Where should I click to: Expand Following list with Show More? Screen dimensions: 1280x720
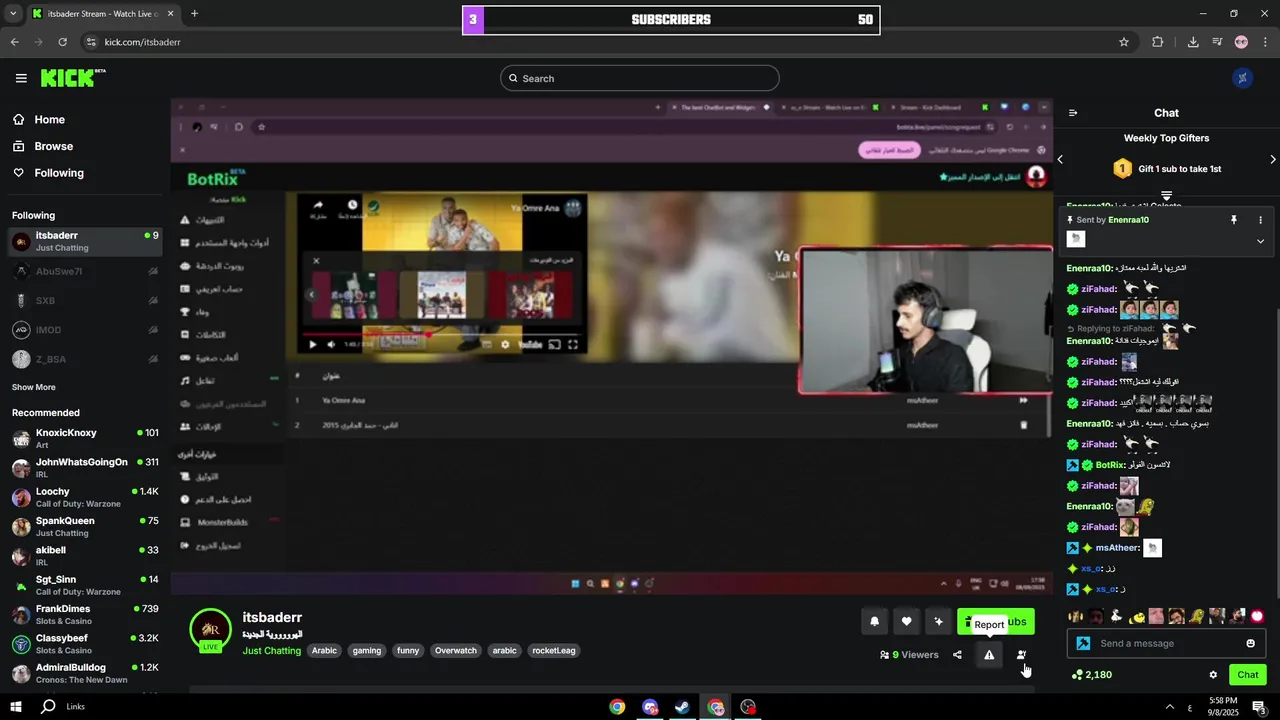pyautogui.click(x=34, y=387)
